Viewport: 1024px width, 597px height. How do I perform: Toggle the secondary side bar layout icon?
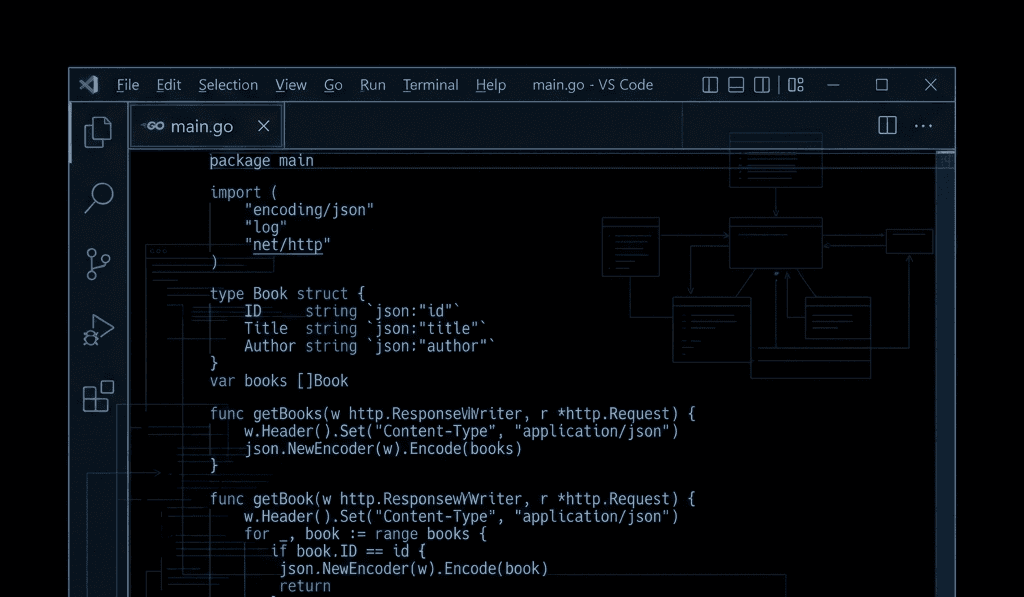pyautogui.click(x=761, y=85)
